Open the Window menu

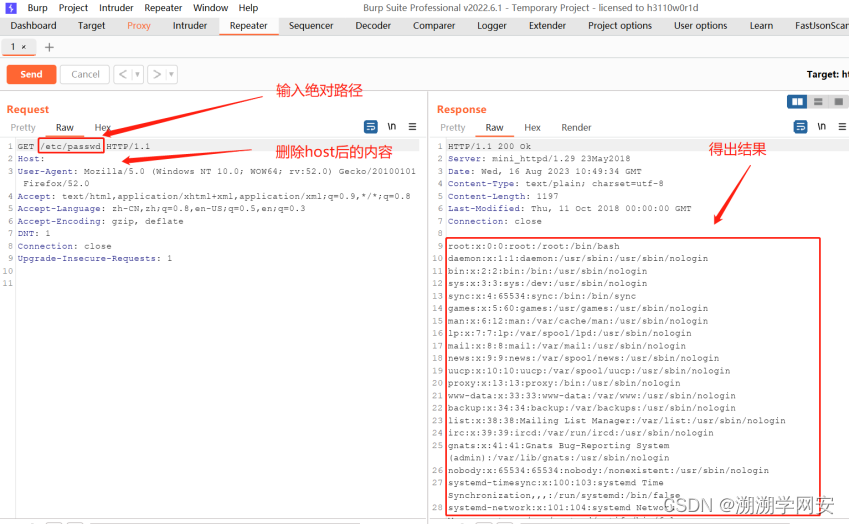pos(210,8)
